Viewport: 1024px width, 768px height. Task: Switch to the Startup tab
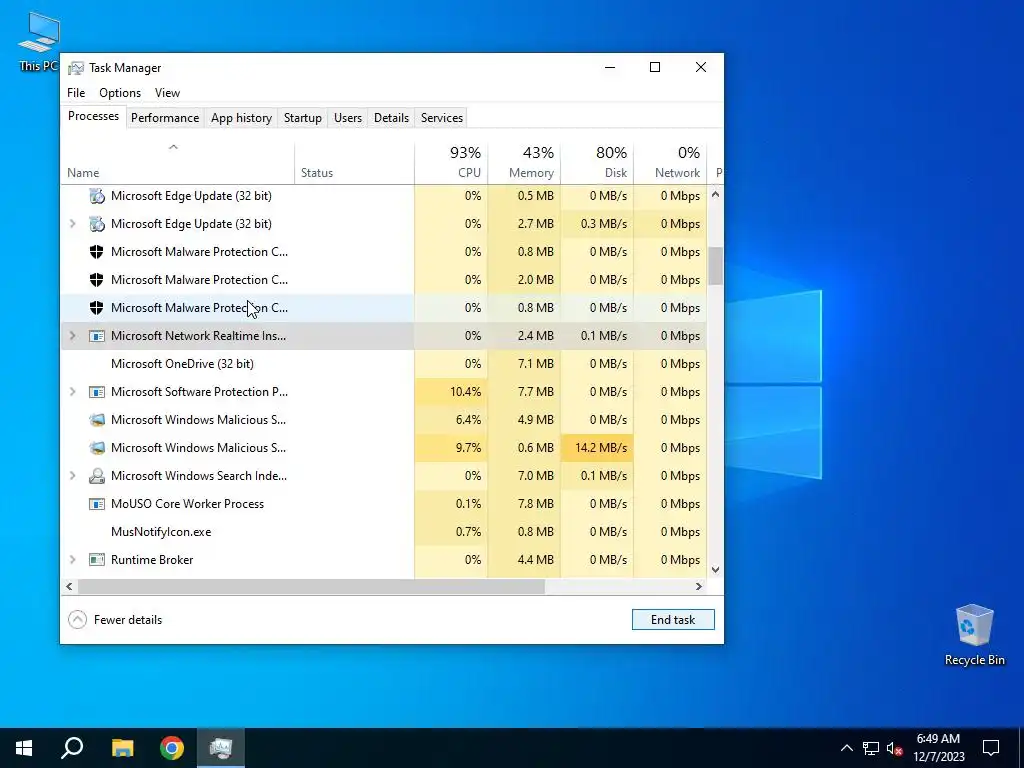click(x=302, y=118)
